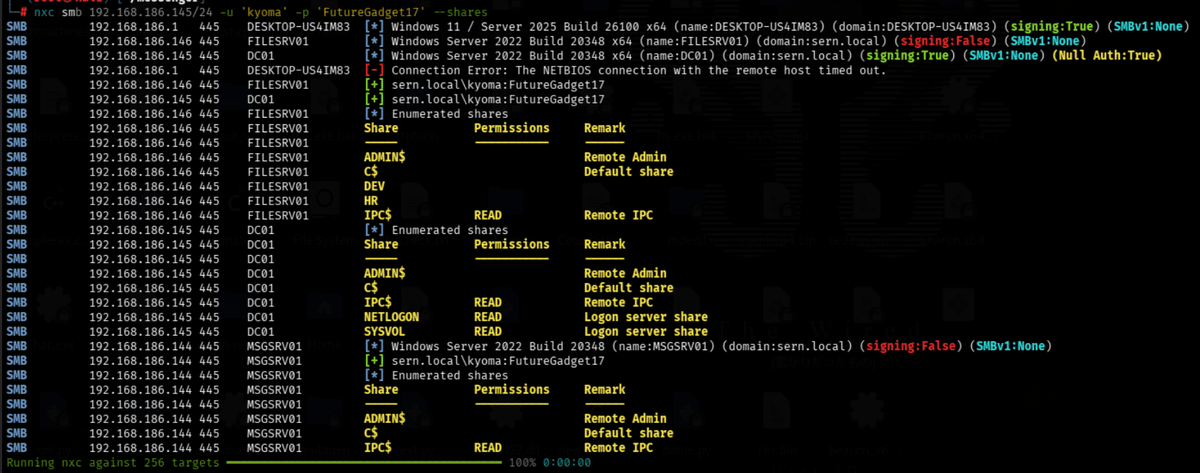Click the 'SYSVOL' share name
The height and width of the screenshot is (473, 1200).
pos(385,331)
